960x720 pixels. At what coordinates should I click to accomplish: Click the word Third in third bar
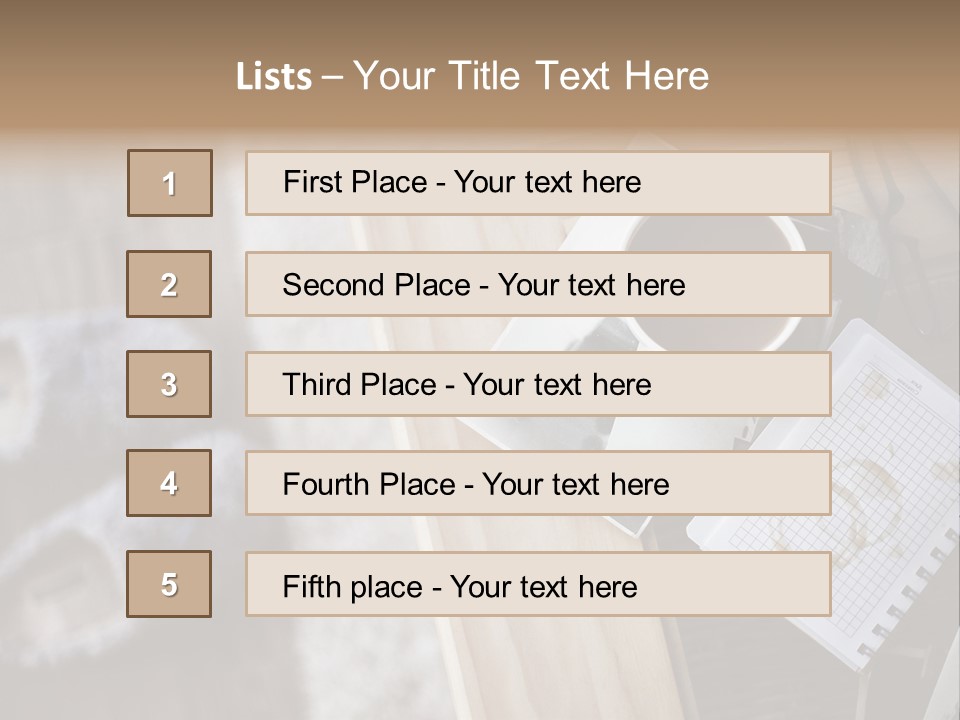tap(317, 384)
